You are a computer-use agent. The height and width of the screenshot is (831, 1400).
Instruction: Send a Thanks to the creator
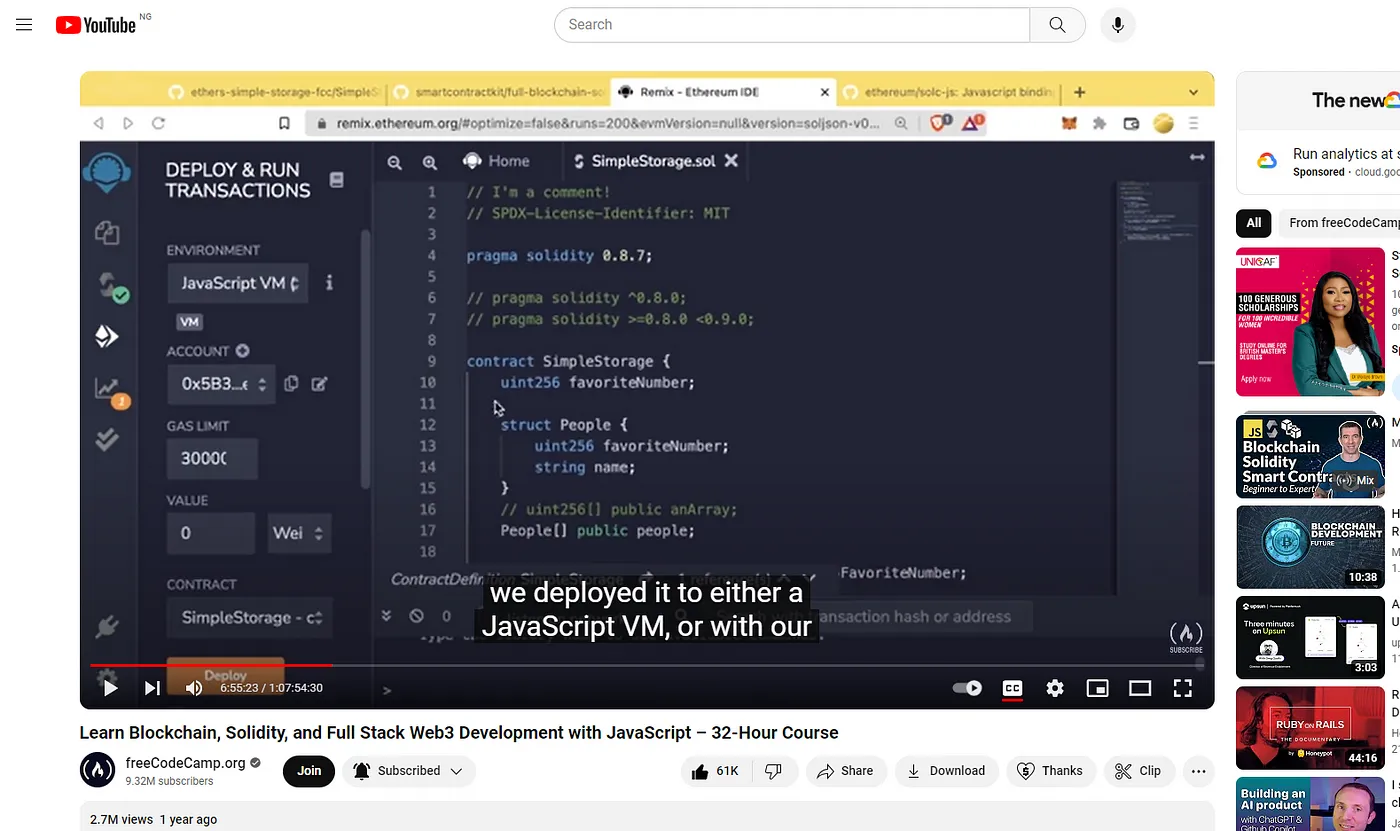pos(1050,771)
